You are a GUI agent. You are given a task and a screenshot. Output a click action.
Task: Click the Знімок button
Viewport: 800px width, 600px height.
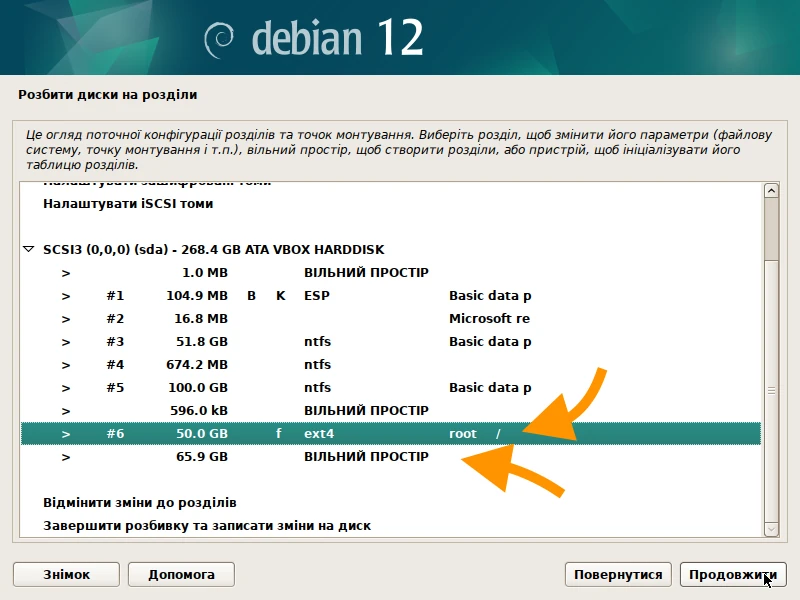click(x=66, y=574)
